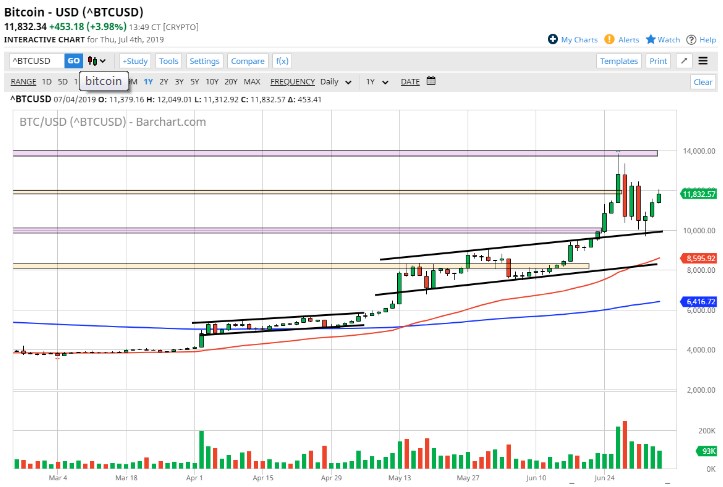Open the Templates menu
This screenshot has height=487, width=723.
618,61
